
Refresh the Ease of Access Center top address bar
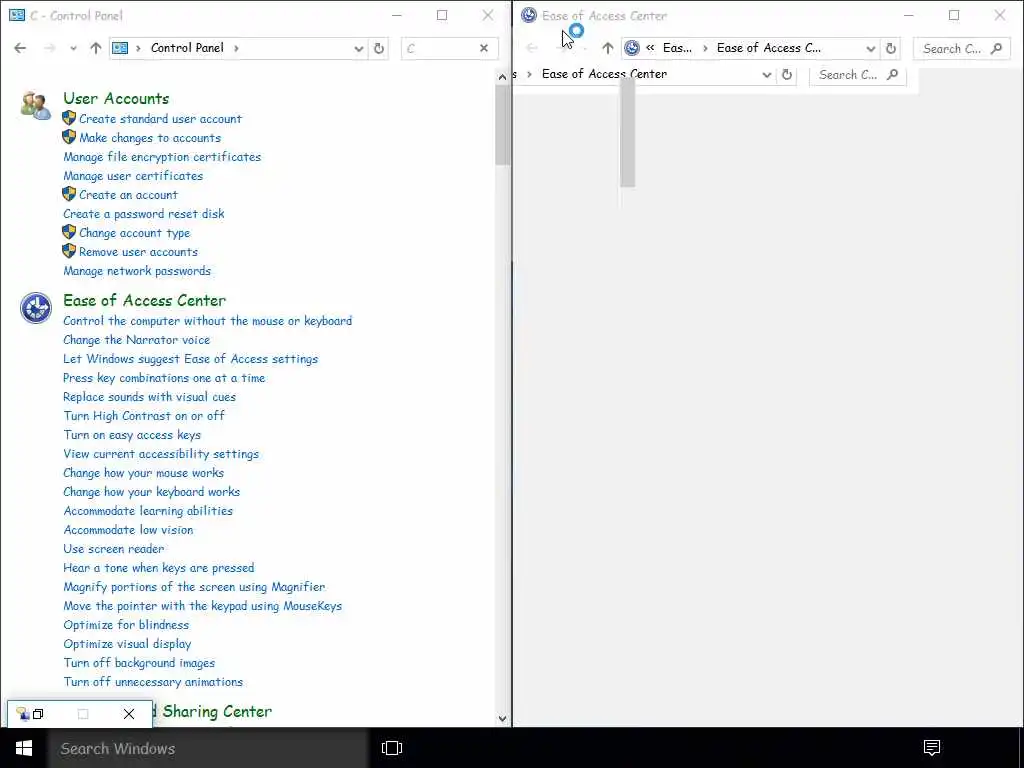[x=891, y=48]
